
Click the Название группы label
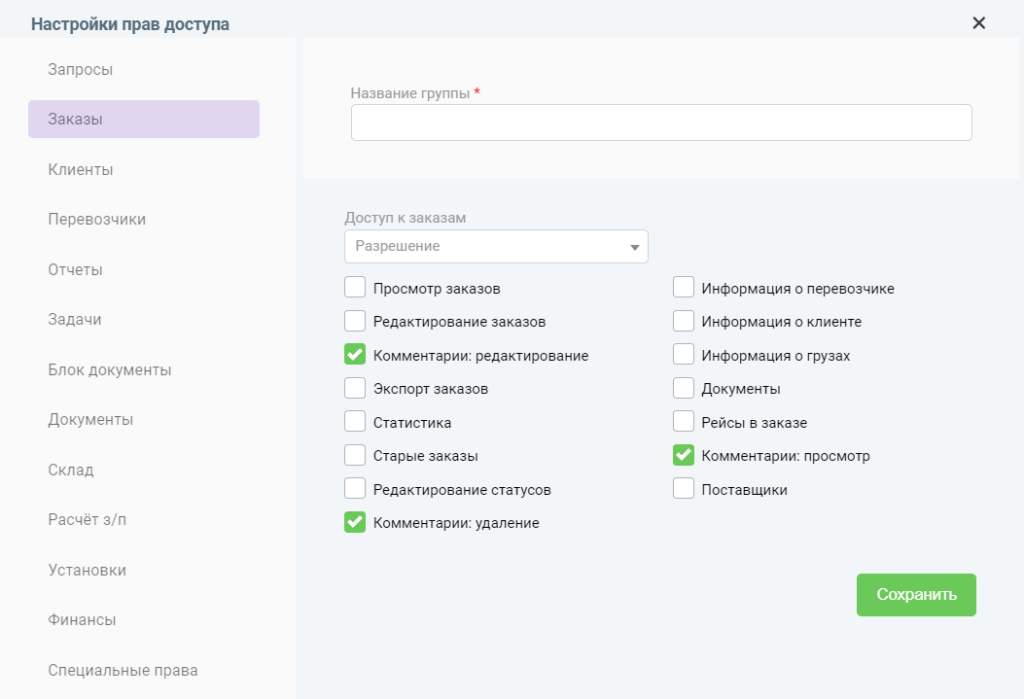coord(410,93)
